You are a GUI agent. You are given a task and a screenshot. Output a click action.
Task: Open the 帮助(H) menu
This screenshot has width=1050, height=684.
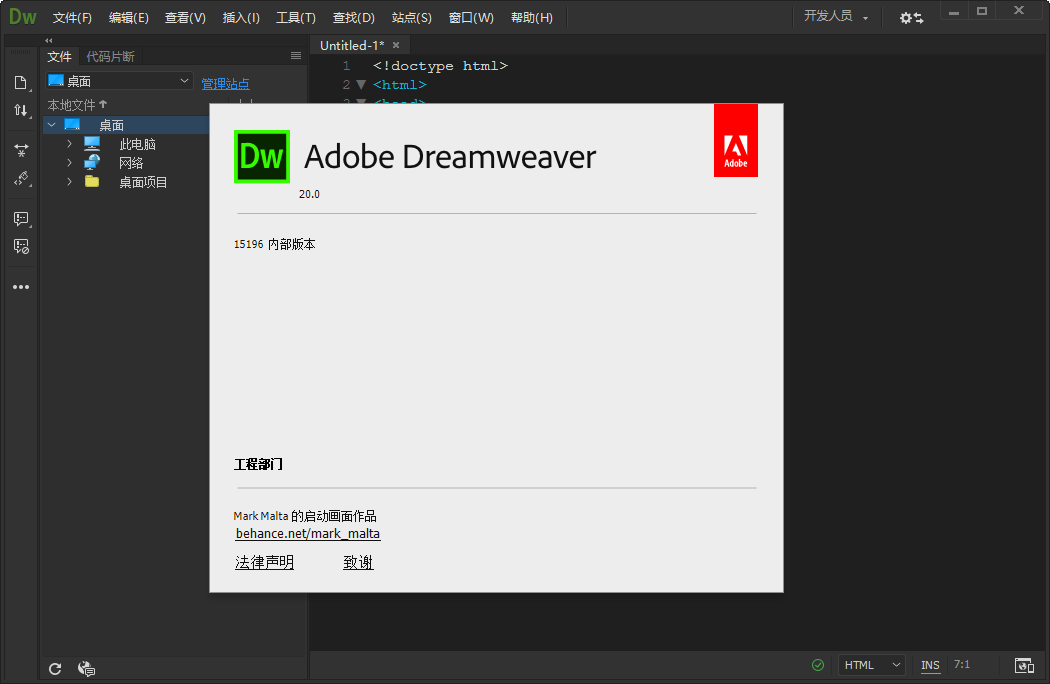[x=532, y=17]
